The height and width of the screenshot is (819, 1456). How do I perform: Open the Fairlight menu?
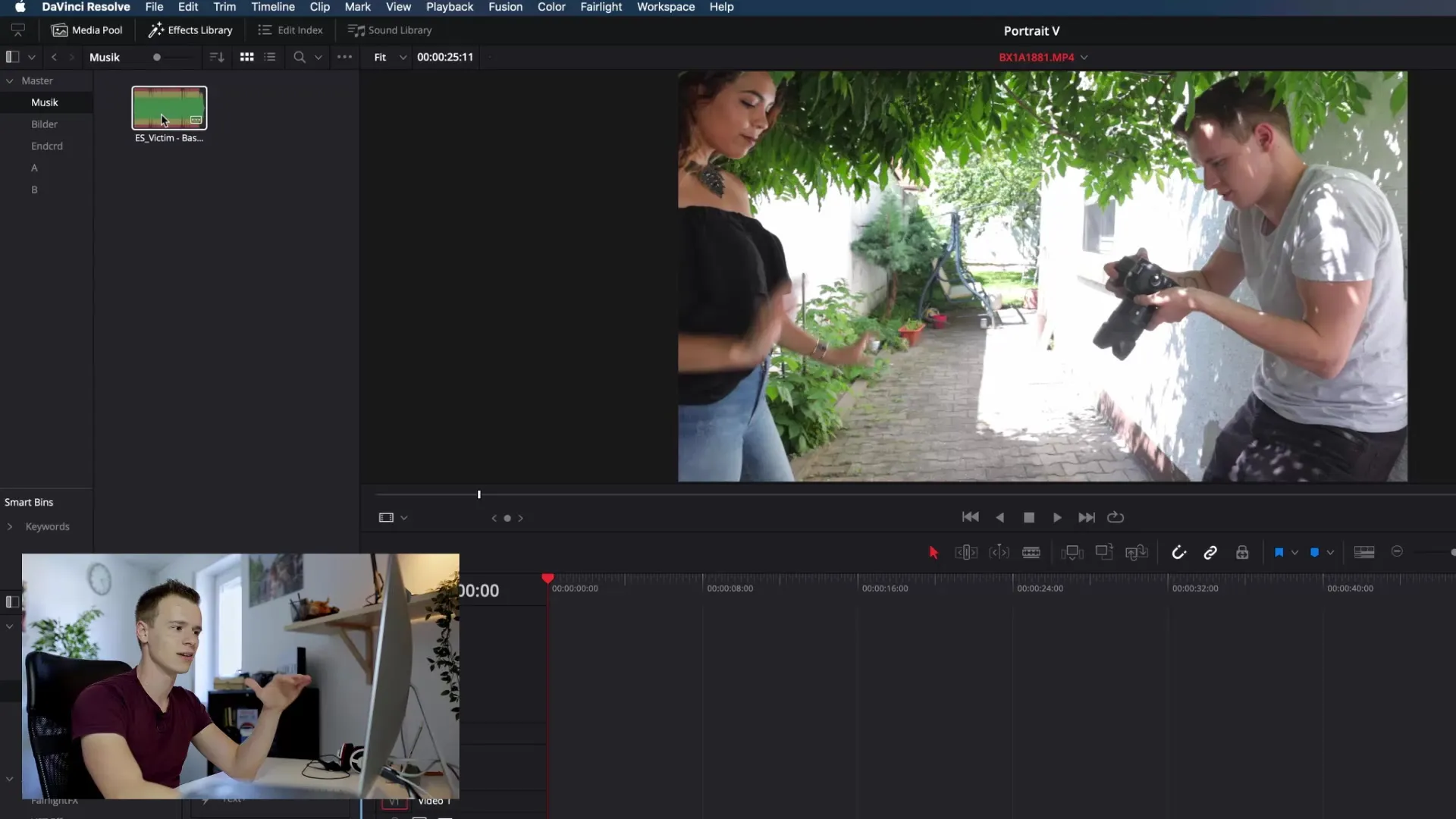pos(601,7)
